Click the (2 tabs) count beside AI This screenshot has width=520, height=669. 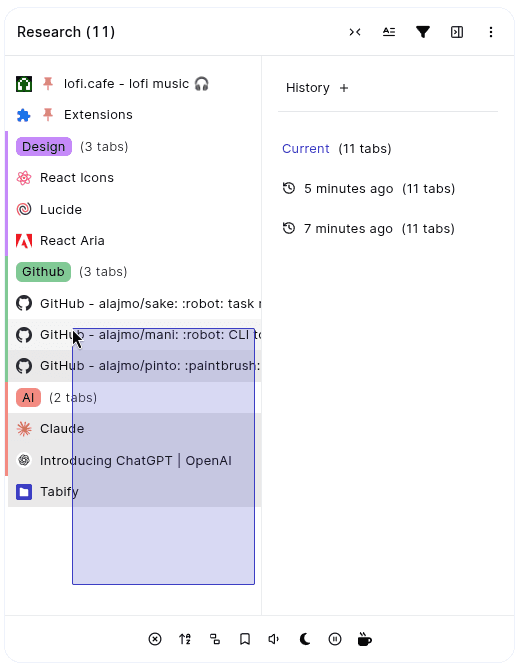coord(73,398)
